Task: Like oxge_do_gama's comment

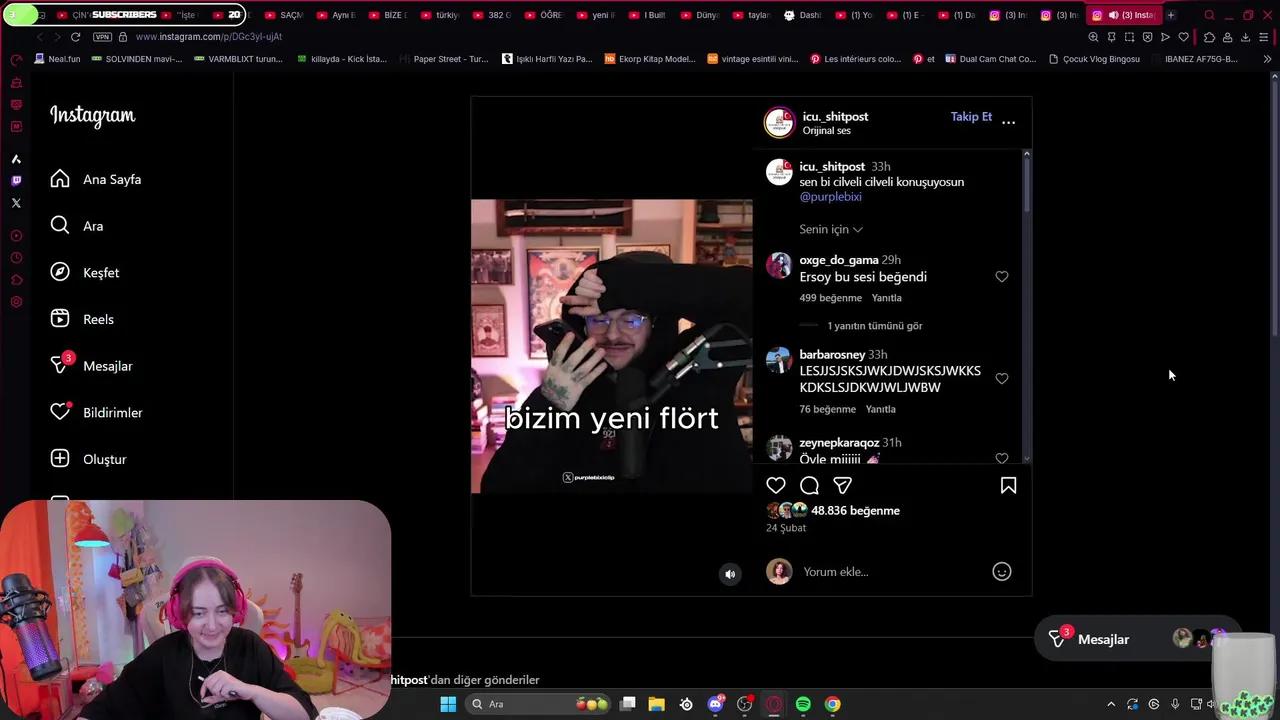Action: pos(1001,277)
